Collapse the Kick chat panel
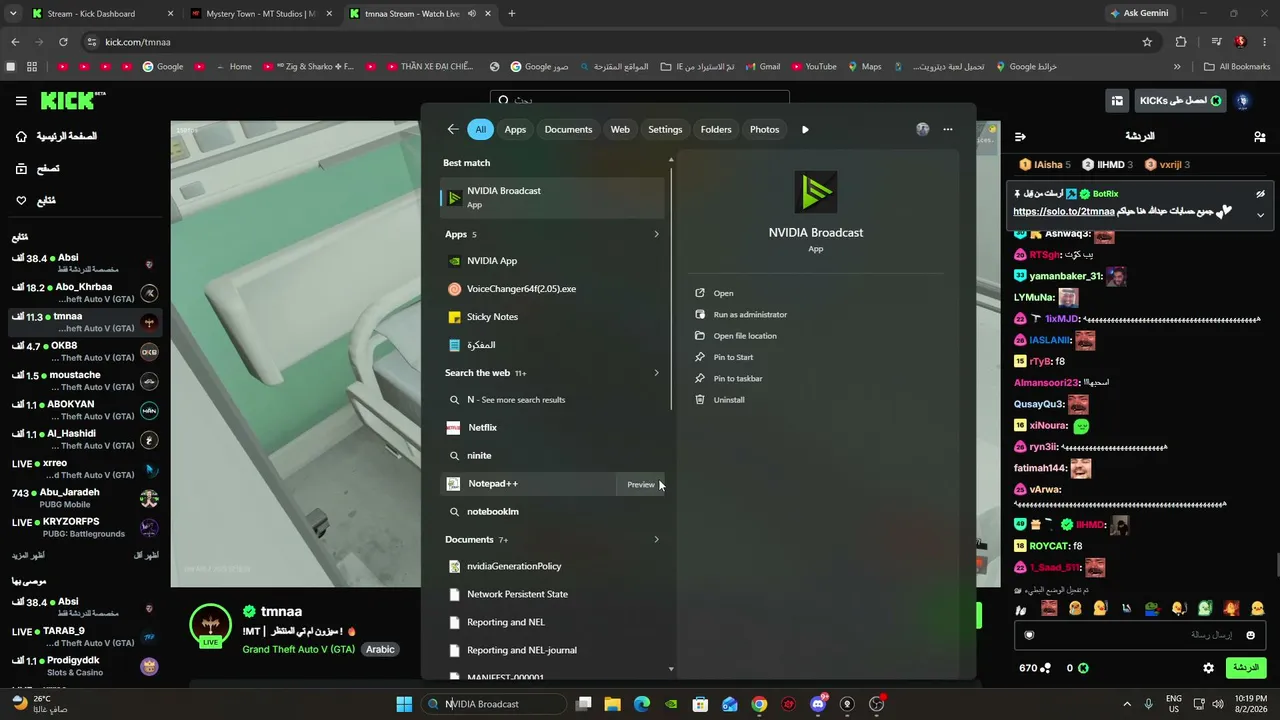1280x720 pixels. pos(1020,136)
